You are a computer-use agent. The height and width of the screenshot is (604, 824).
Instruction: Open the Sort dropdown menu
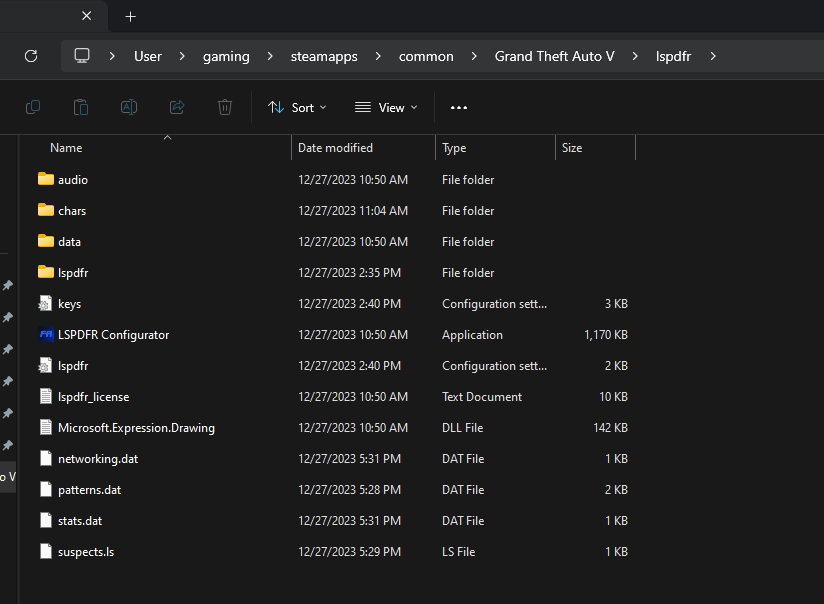(x=297, y=107)
